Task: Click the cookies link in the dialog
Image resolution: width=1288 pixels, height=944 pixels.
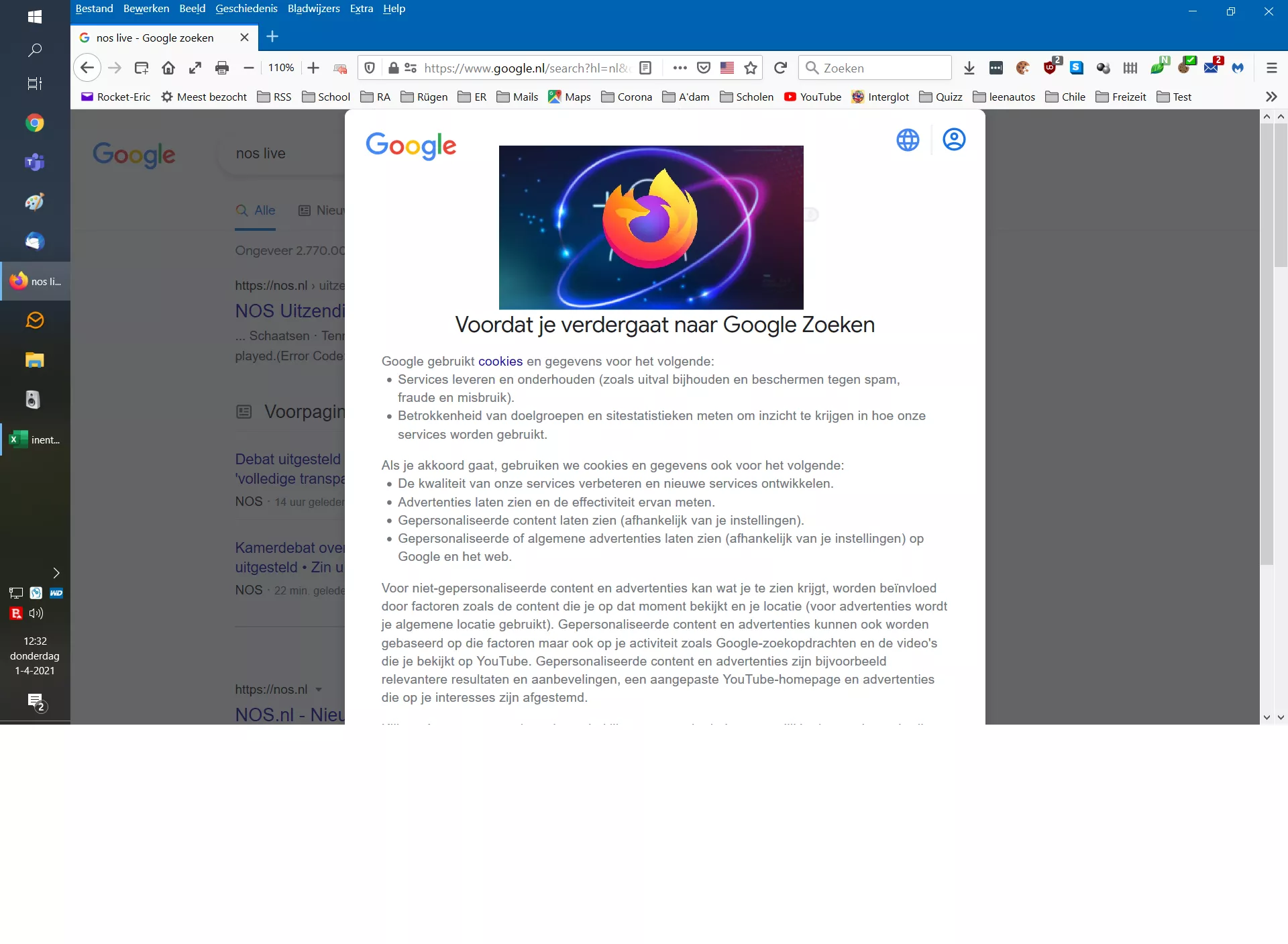Action: click(x=500, y=361)
